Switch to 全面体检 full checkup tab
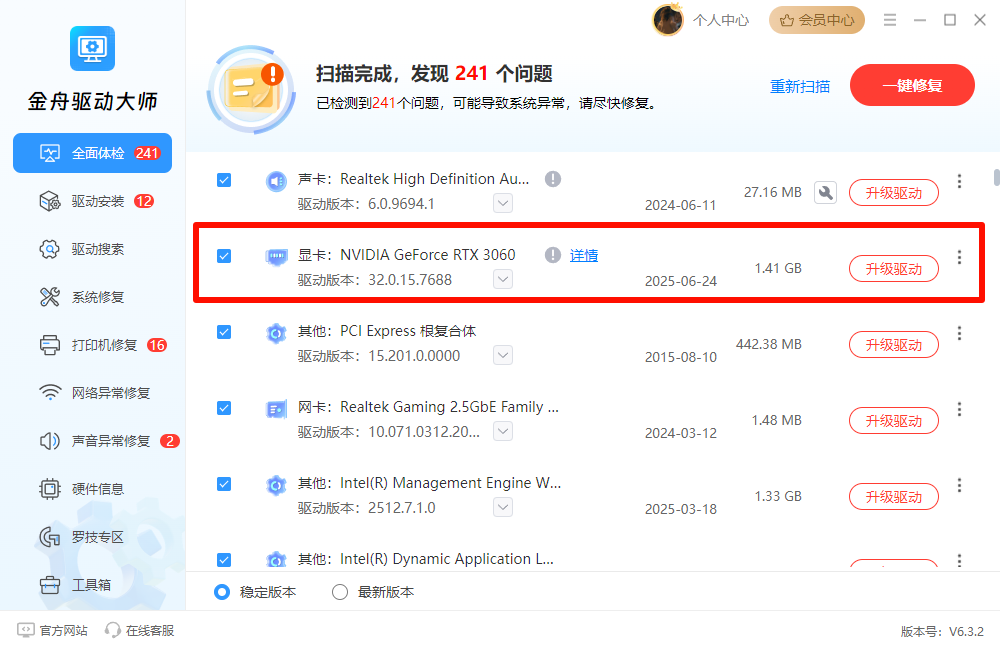Screen dimensions: 1000x650 point(92,153)
